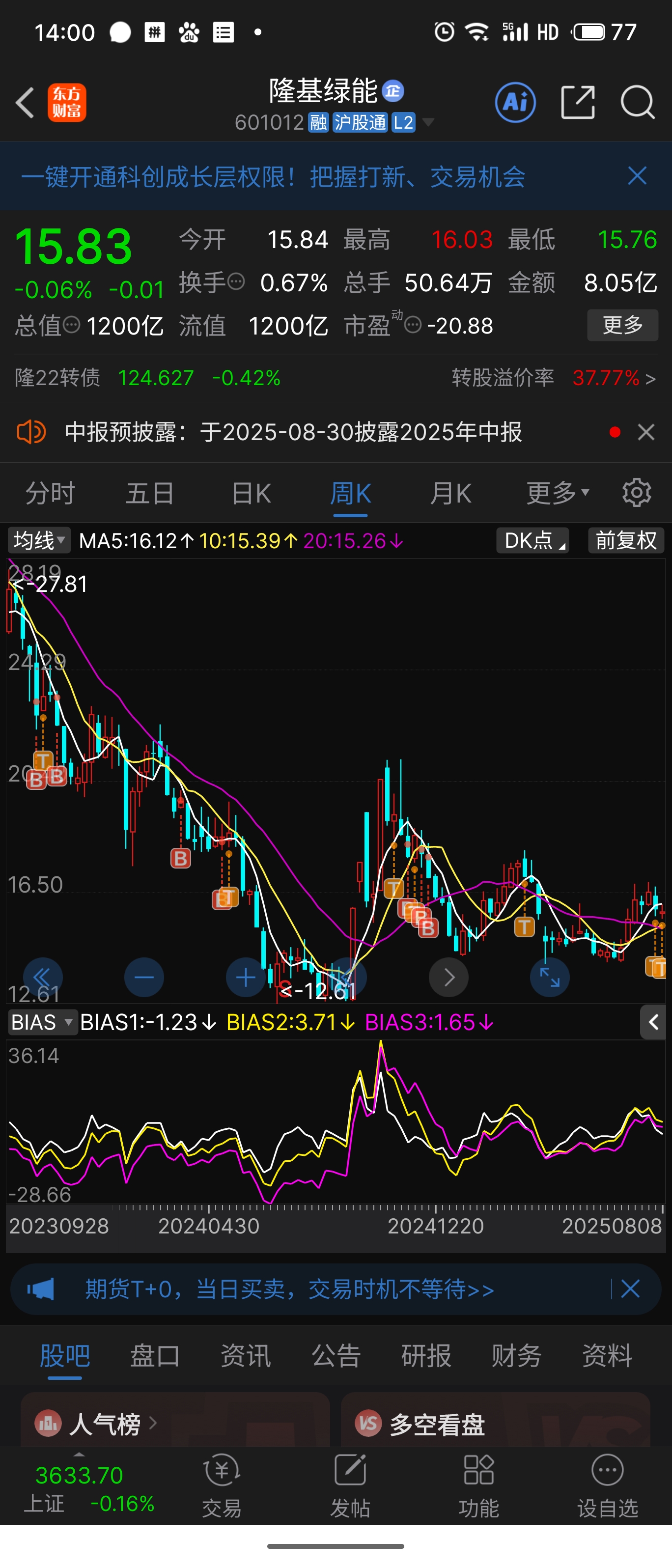Open chart settings gear icon
Viewport: 672px width, 1568px height.
click(637, 492)
